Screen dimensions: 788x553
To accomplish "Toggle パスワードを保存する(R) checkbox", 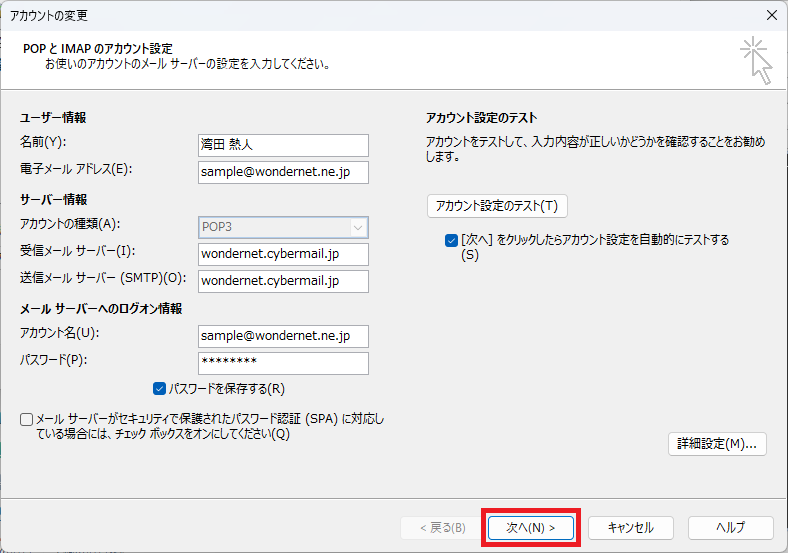I will click(x=159, y=389).
